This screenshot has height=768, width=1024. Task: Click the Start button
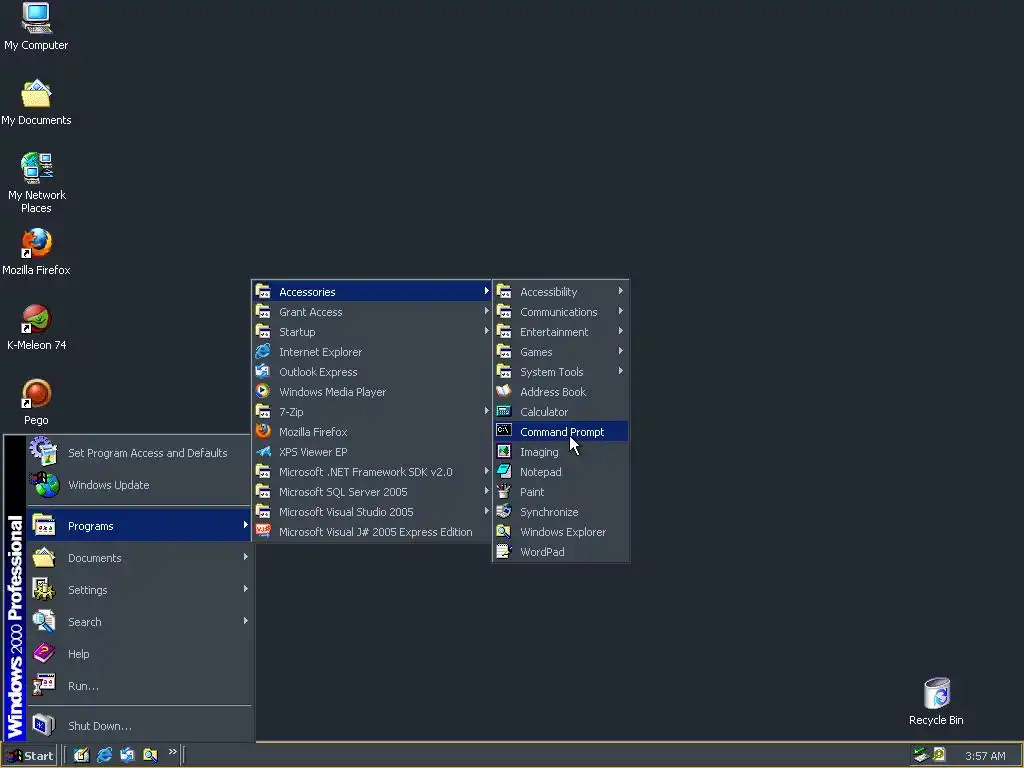point(29,756)
